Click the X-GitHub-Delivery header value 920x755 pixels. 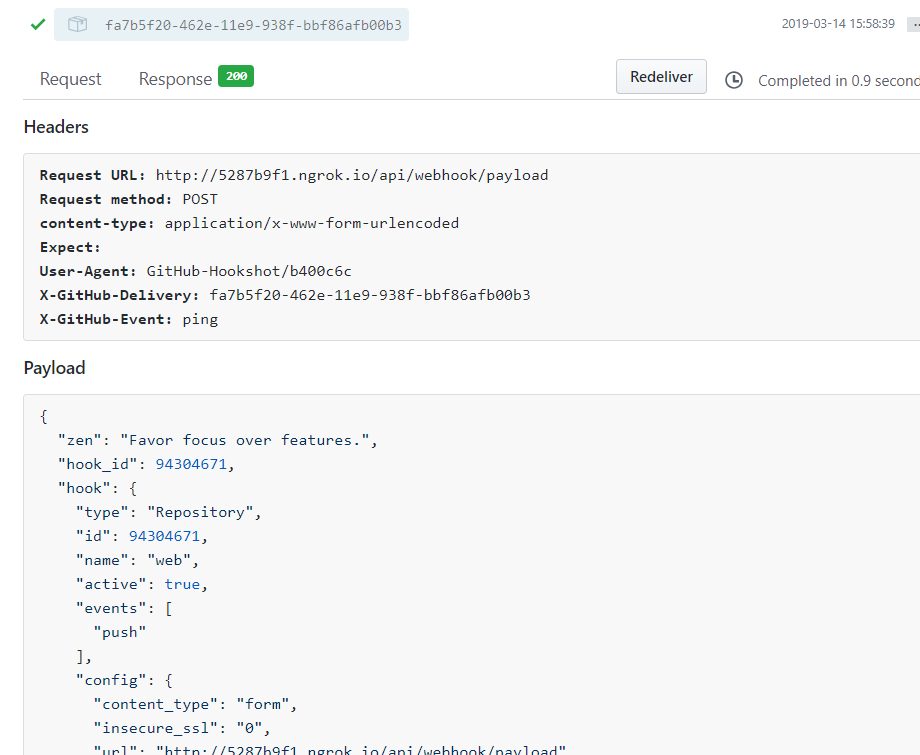[370, 295]
